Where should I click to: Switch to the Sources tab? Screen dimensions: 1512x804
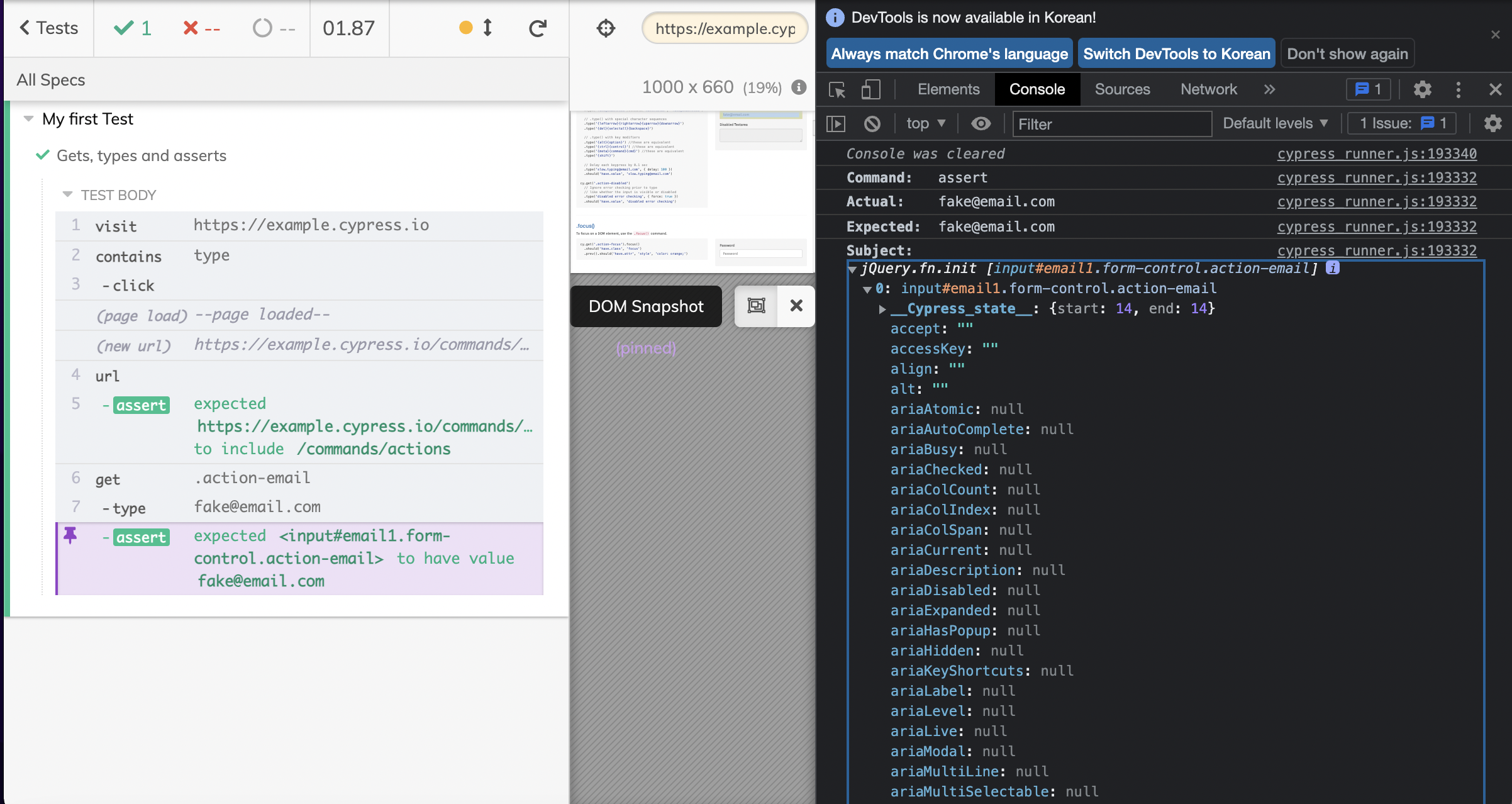click(x=1122, y=89)
